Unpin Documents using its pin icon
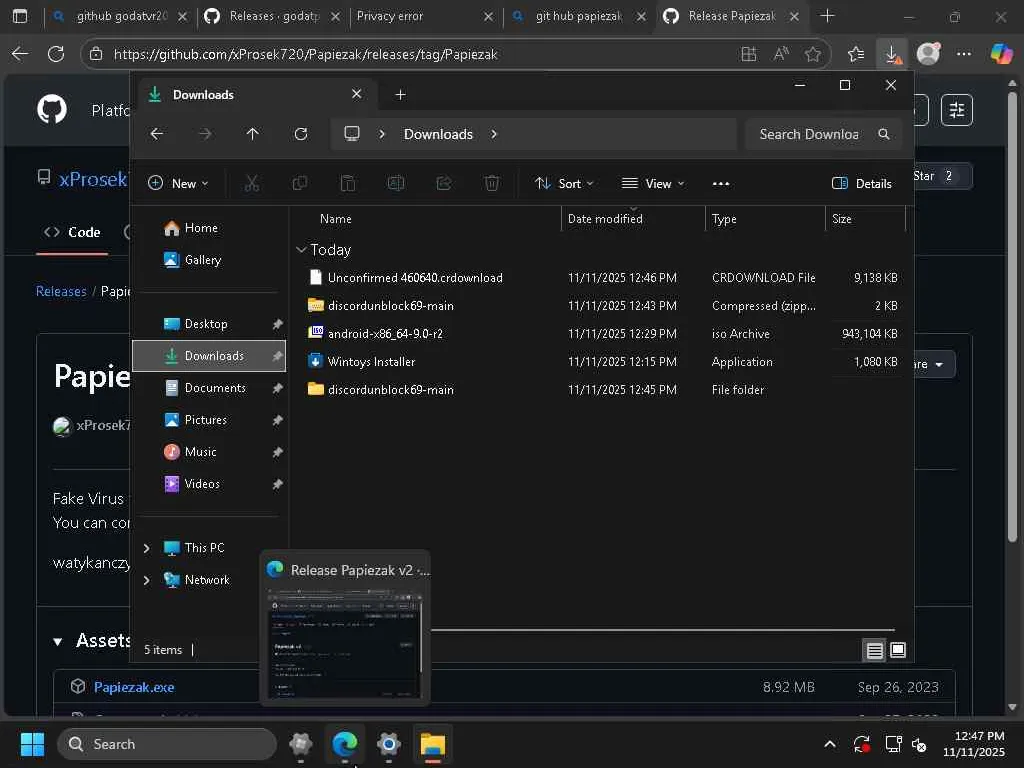1024x768 pixels. click(x=277, y=388)
